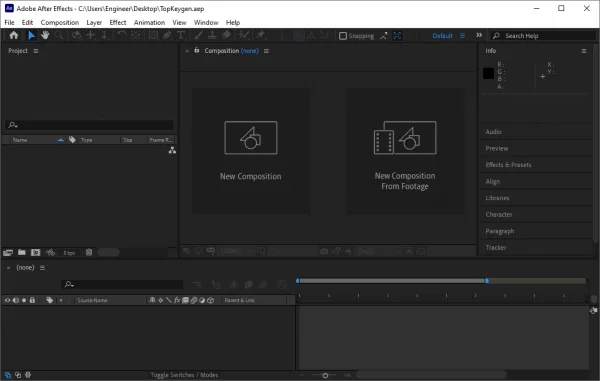Click the motion blur switch column header

point(194,300)
